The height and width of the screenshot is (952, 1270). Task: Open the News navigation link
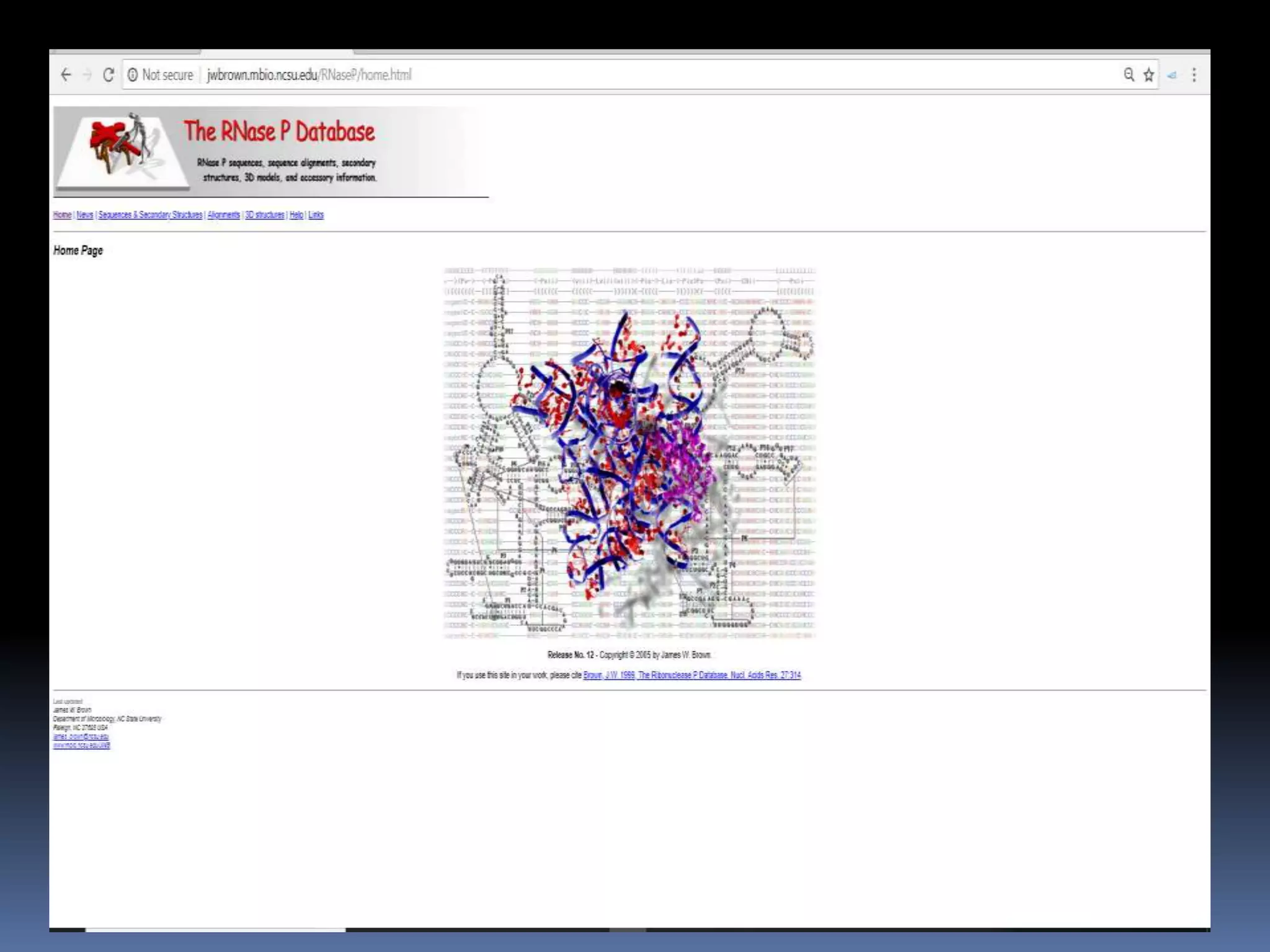click(85, 215)
